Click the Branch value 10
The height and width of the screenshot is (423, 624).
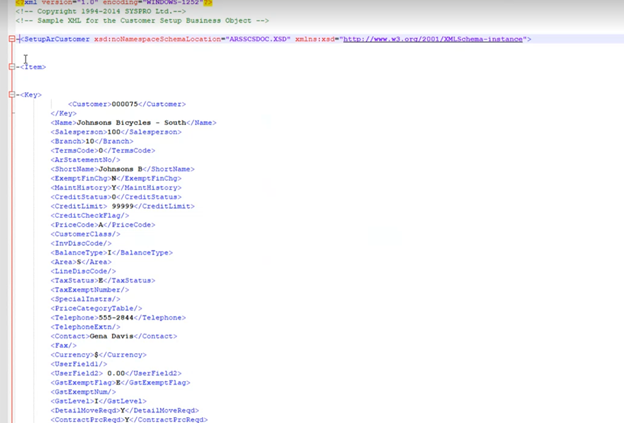click(90, 141)
